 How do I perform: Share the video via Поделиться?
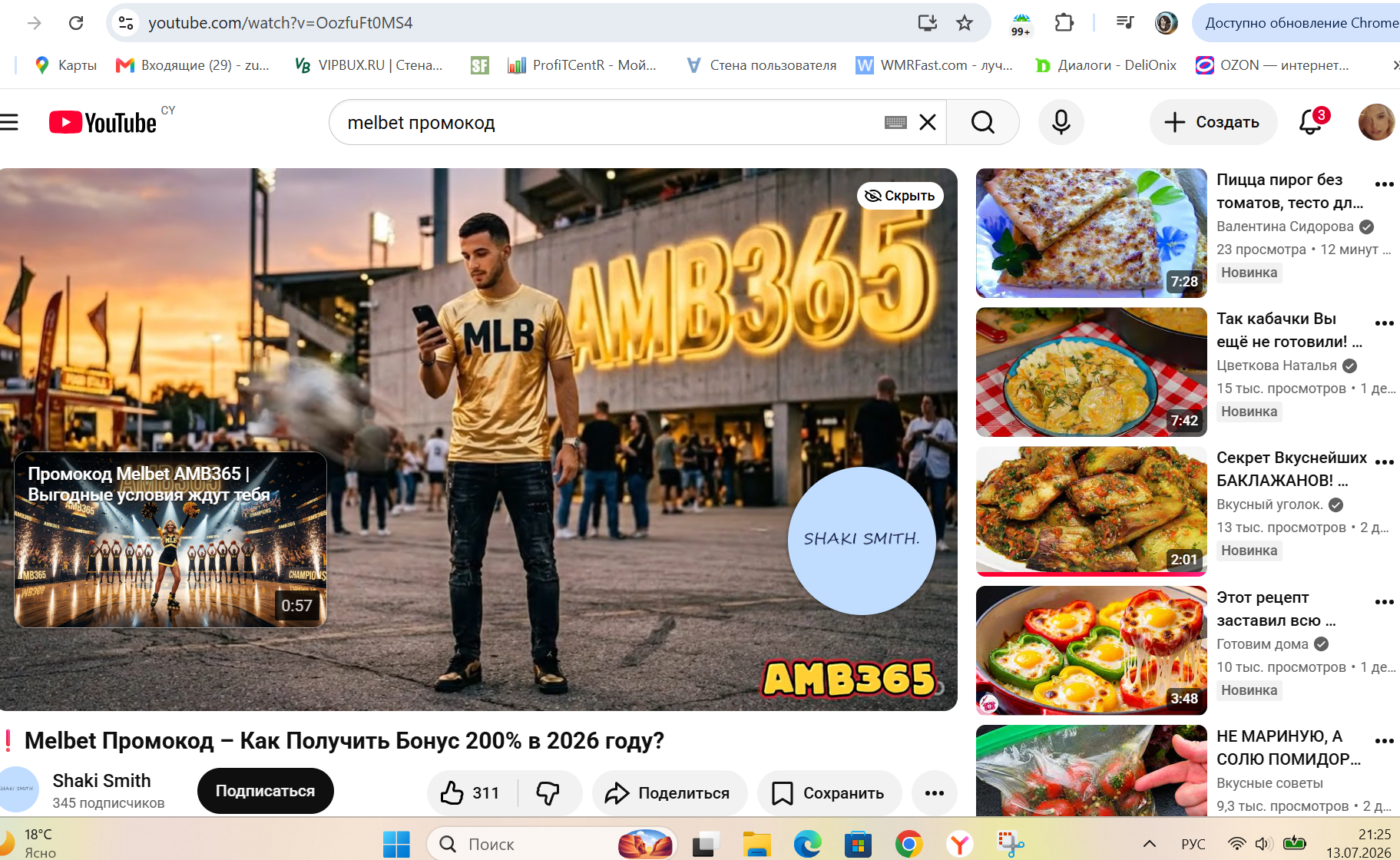pyautogui.click(x=669, y=792)
